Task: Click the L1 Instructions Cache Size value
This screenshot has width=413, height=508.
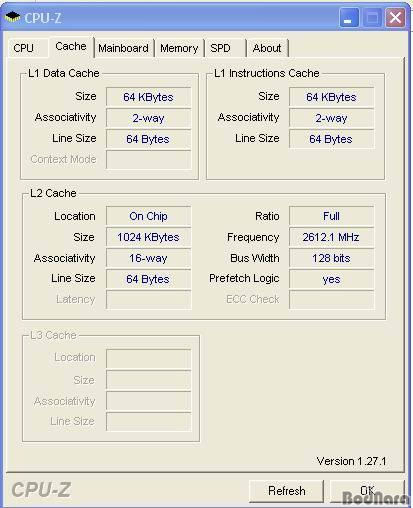Action: pyautogui.click(x=331, y=97)
